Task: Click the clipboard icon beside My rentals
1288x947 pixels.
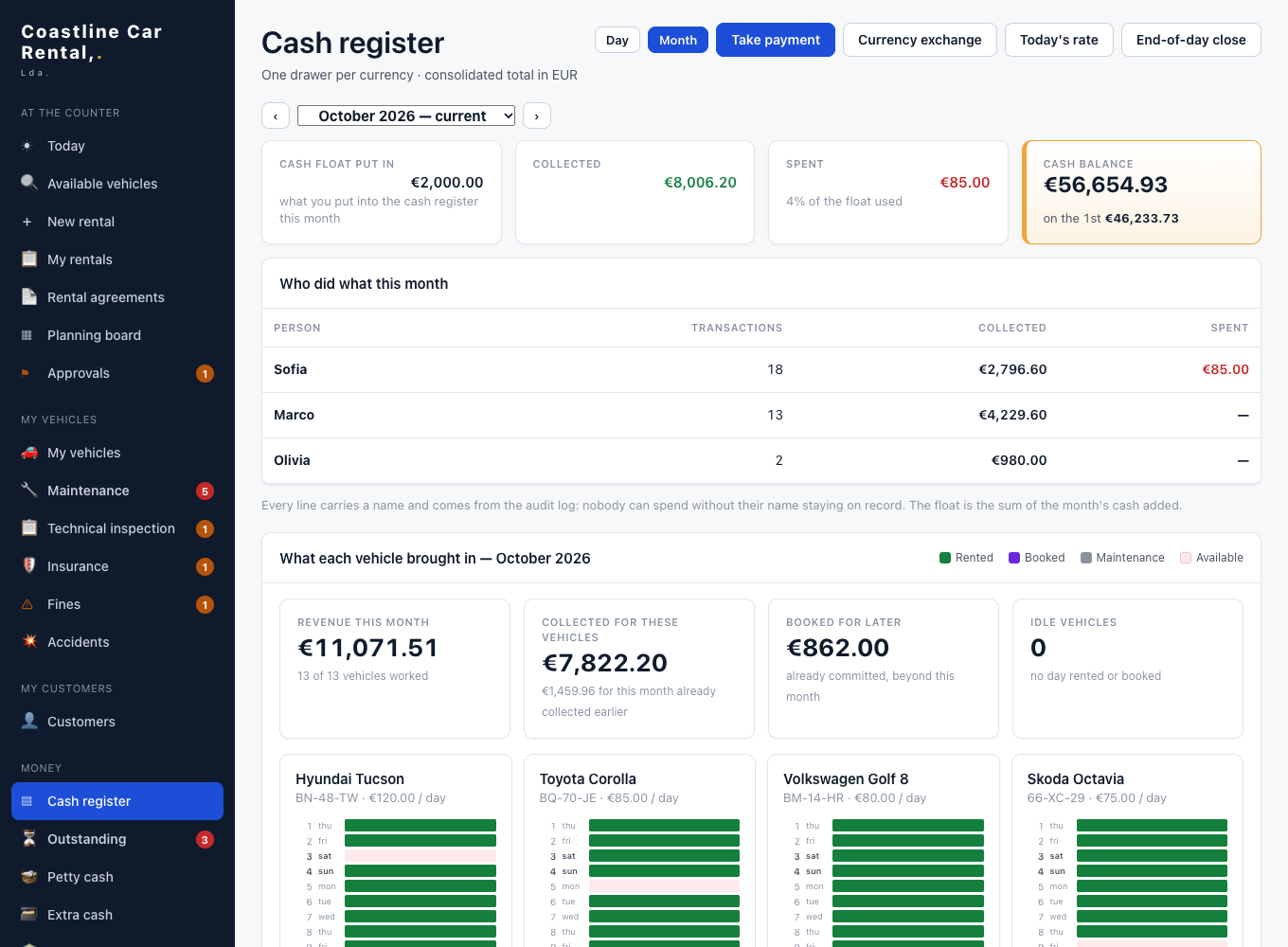Action: pyautogui.click(x=28, y=259)
